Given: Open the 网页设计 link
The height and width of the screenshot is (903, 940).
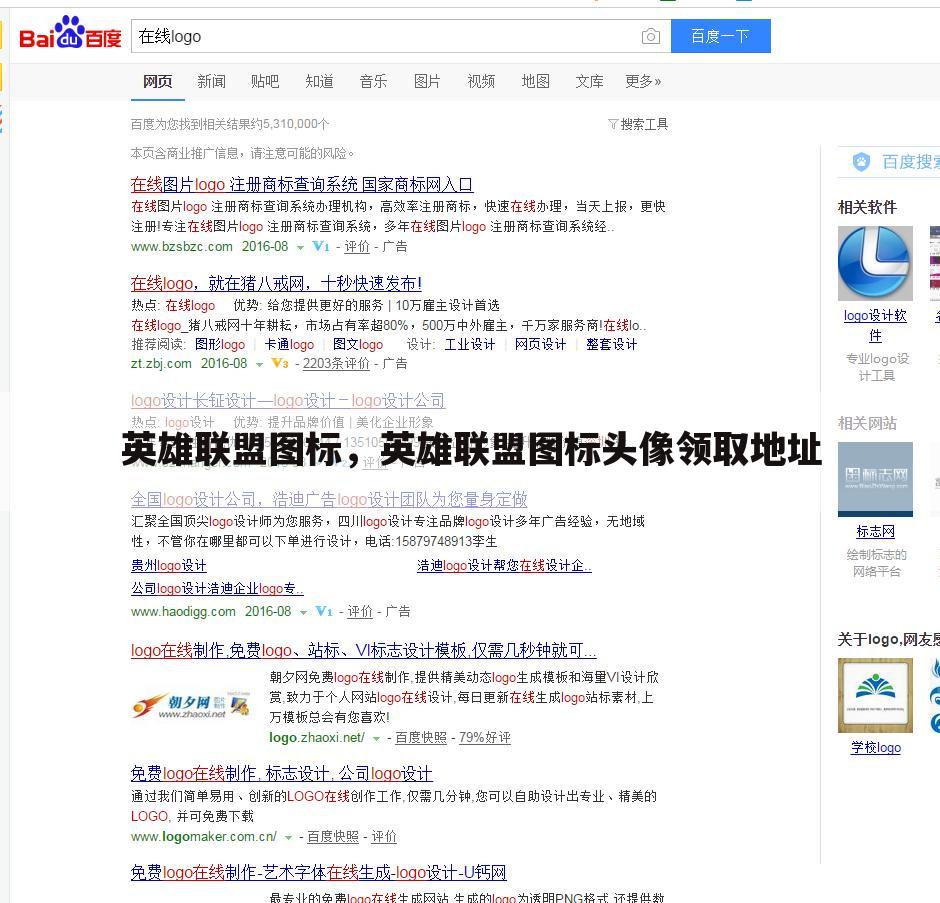Looking at the screenshot, I should [540, 344].
